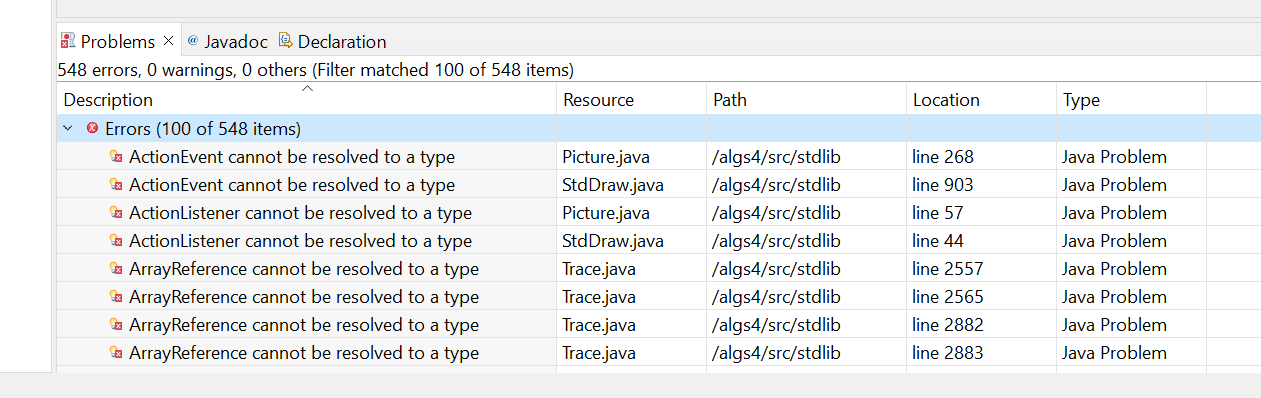
Task: Click error icon on StdDraw.java line 903 row
Action: [x=116, y=185]
